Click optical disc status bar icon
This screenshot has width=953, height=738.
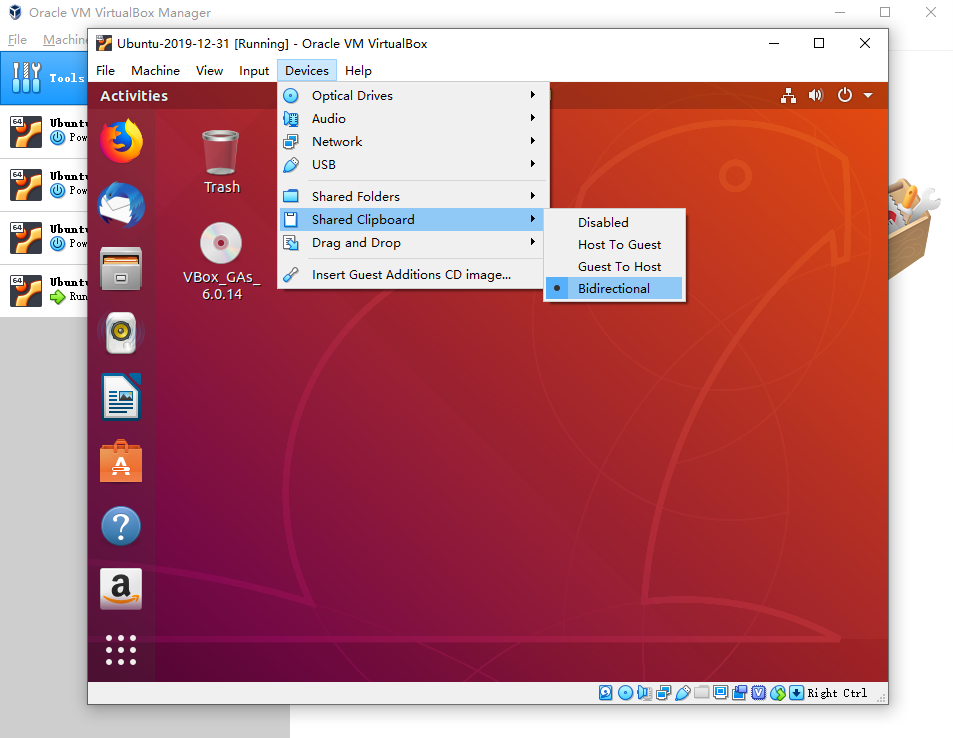click(625, 692)
